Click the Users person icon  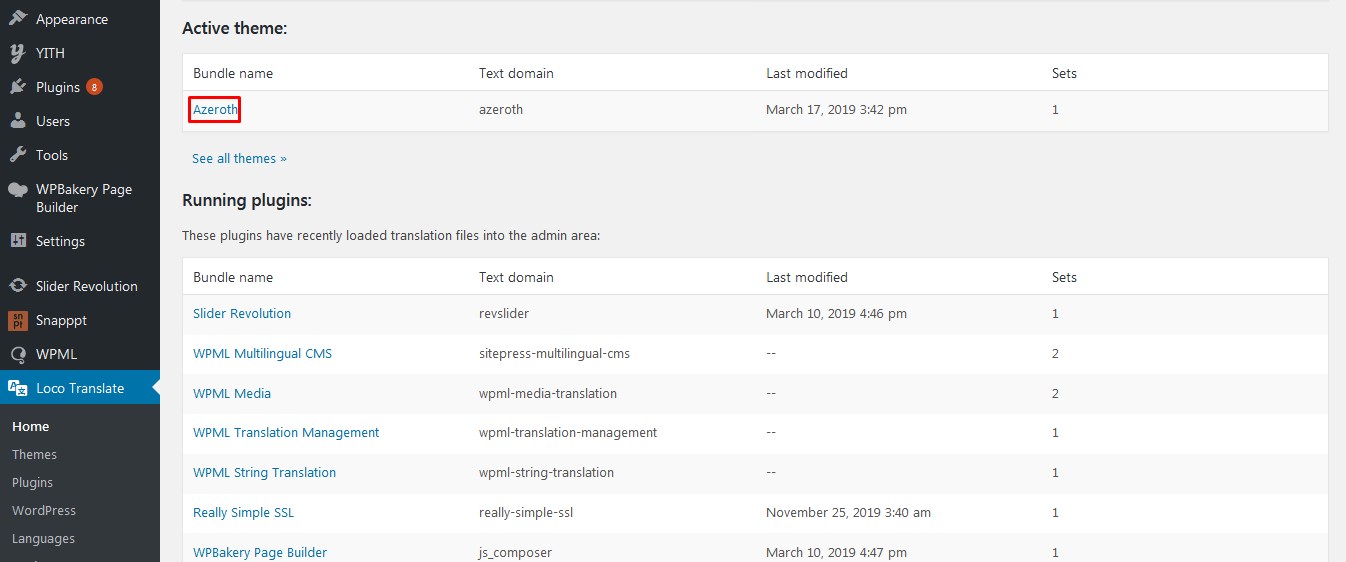click(17, 121)
